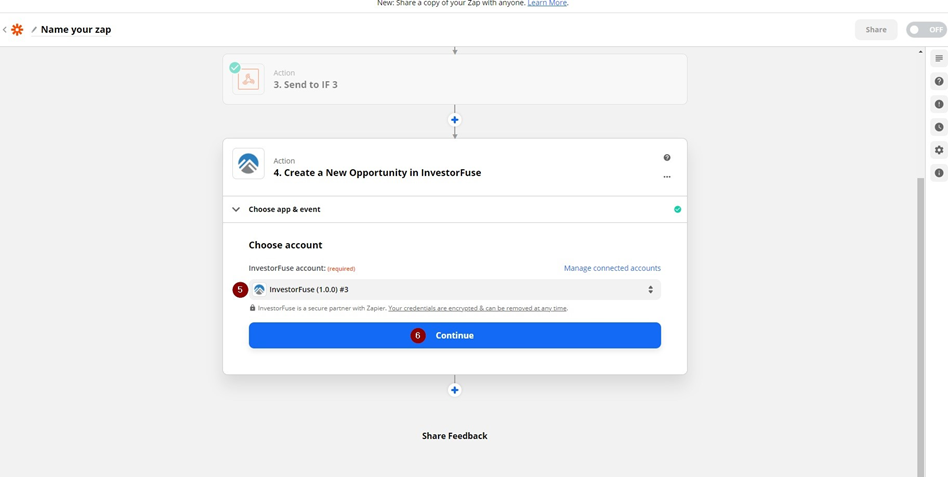Click the pencil icon beside the zap name
The height and width of the screenshot is (477, 948).
point(34,30)
